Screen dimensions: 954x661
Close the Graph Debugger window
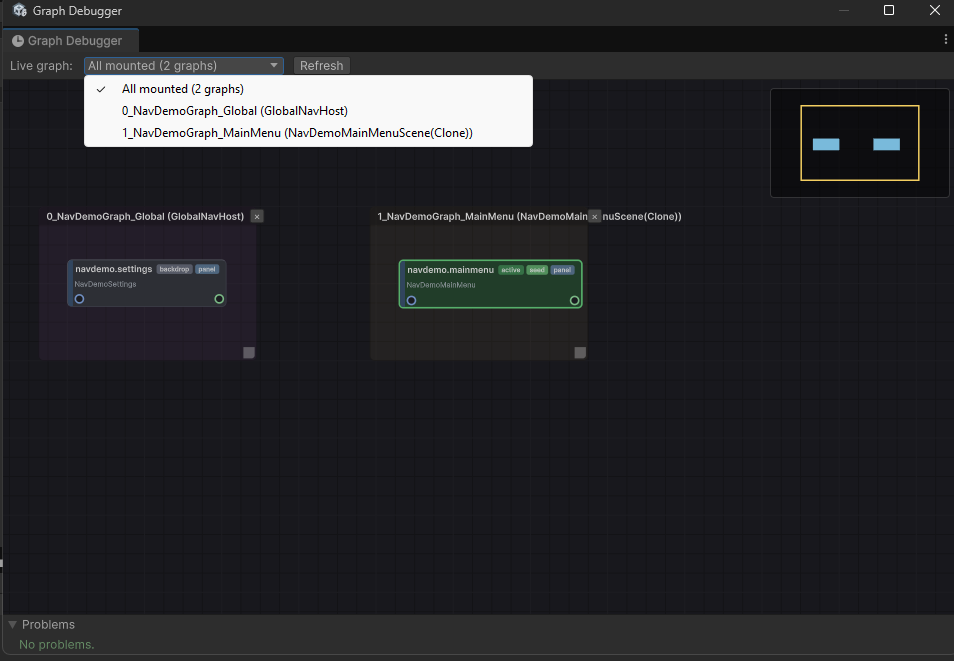click(935, 10)
